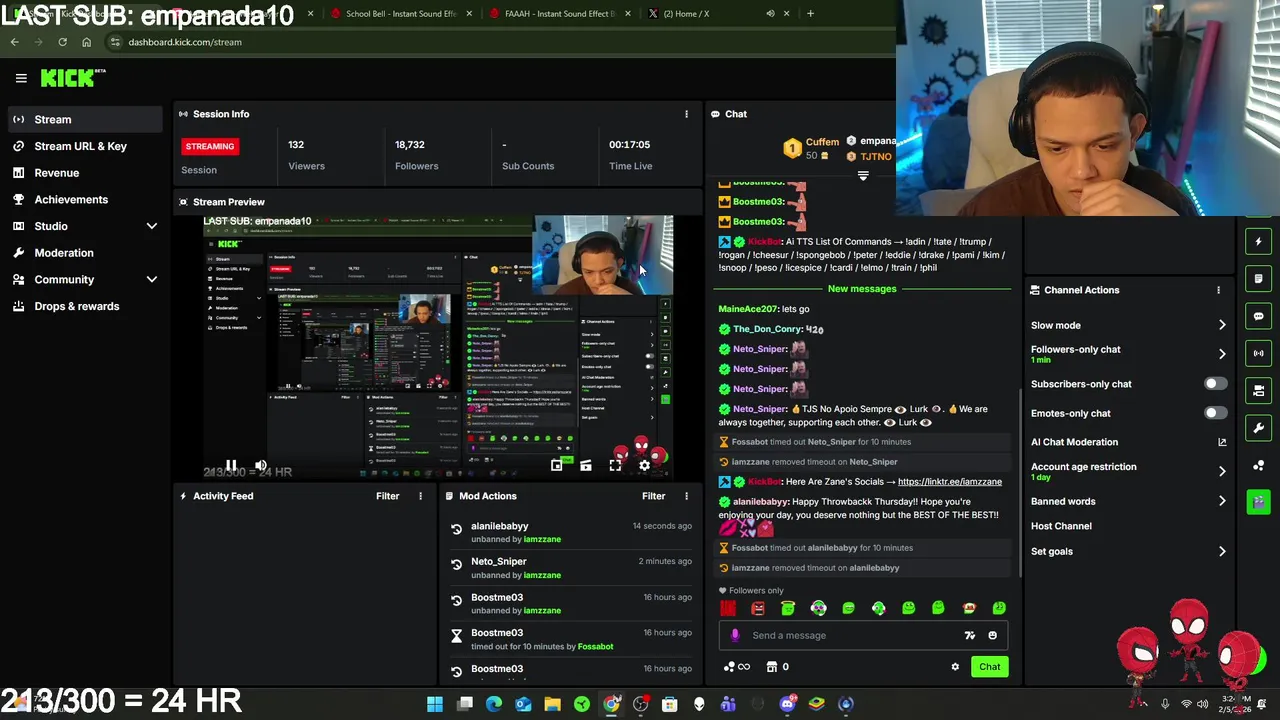Open Discord from the taskbar
This screenshot has height=720, width=1280.
pyautogui.click(x=787, y=704)
